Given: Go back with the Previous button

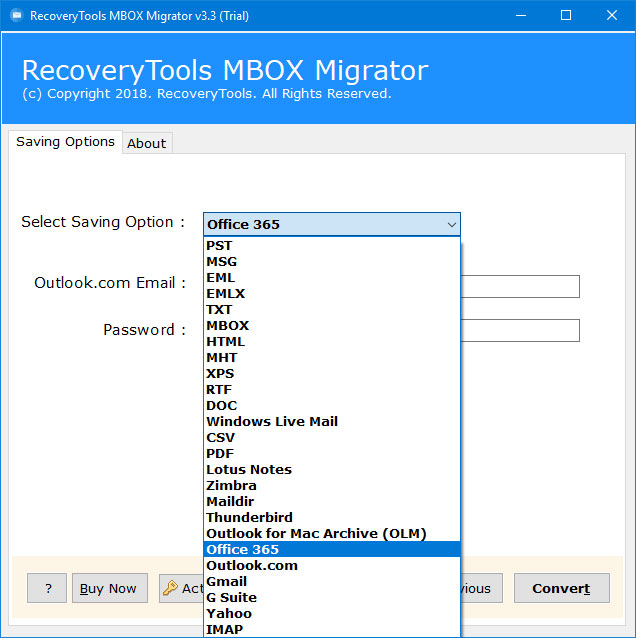Looking at the screenshot, I should coord(482,588).
